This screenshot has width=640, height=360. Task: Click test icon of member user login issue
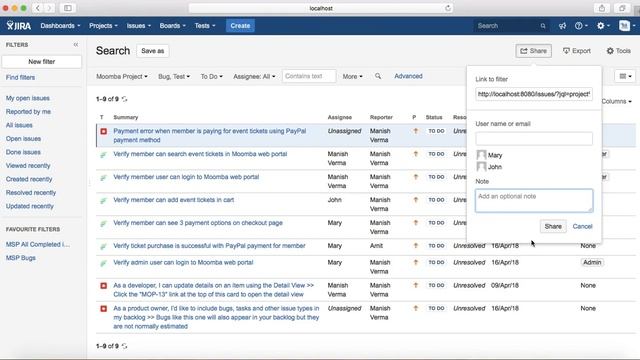[104, 178]
